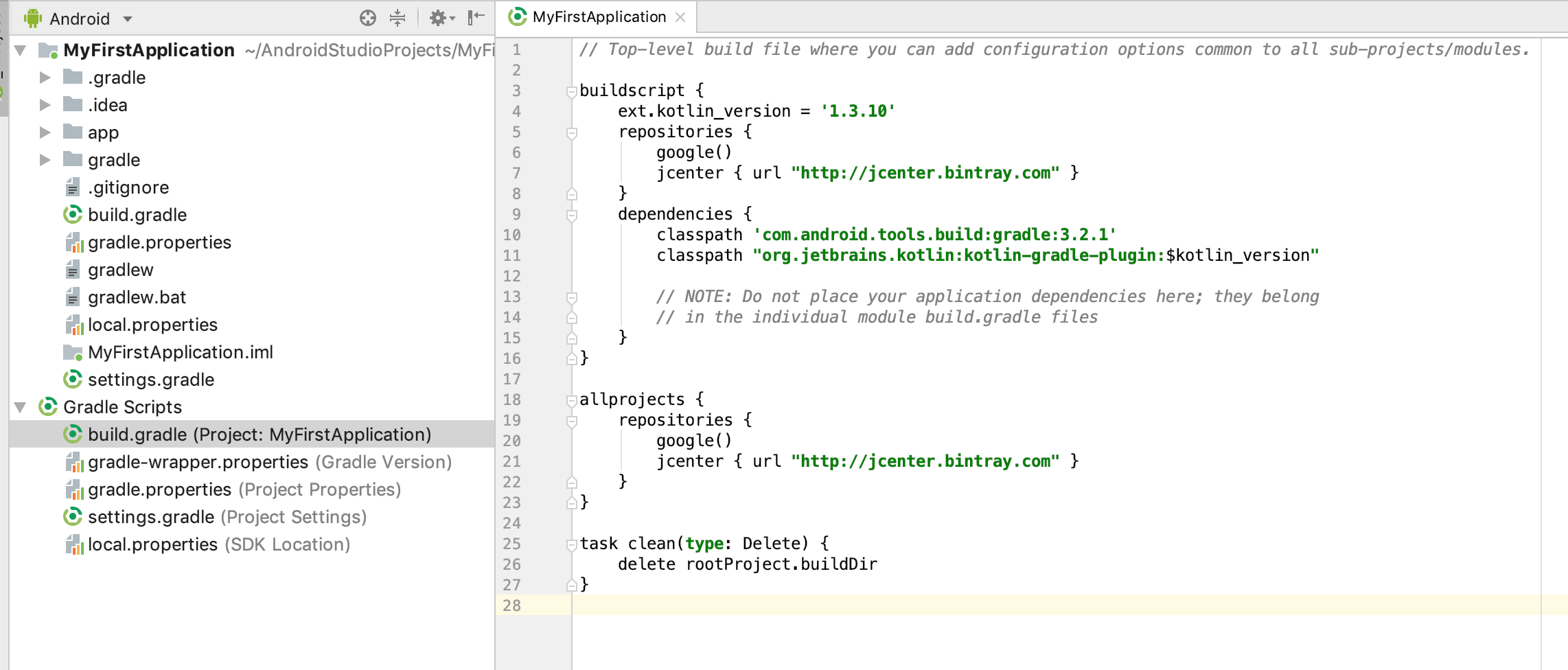Click the gradlew.bat file icon
Screen dimensions: 1568x670
[x=72, y=297]
